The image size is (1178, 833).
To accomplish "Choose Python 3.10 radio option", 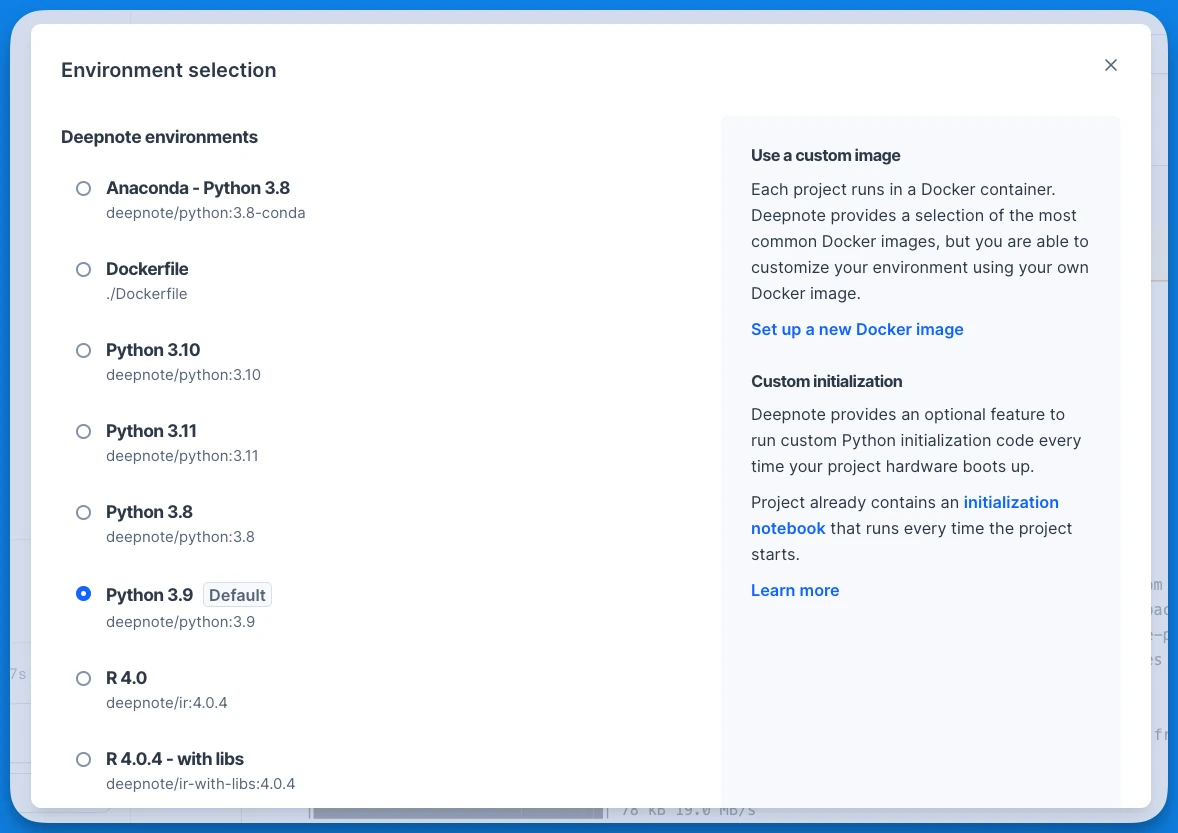I will tap(83, 351).
